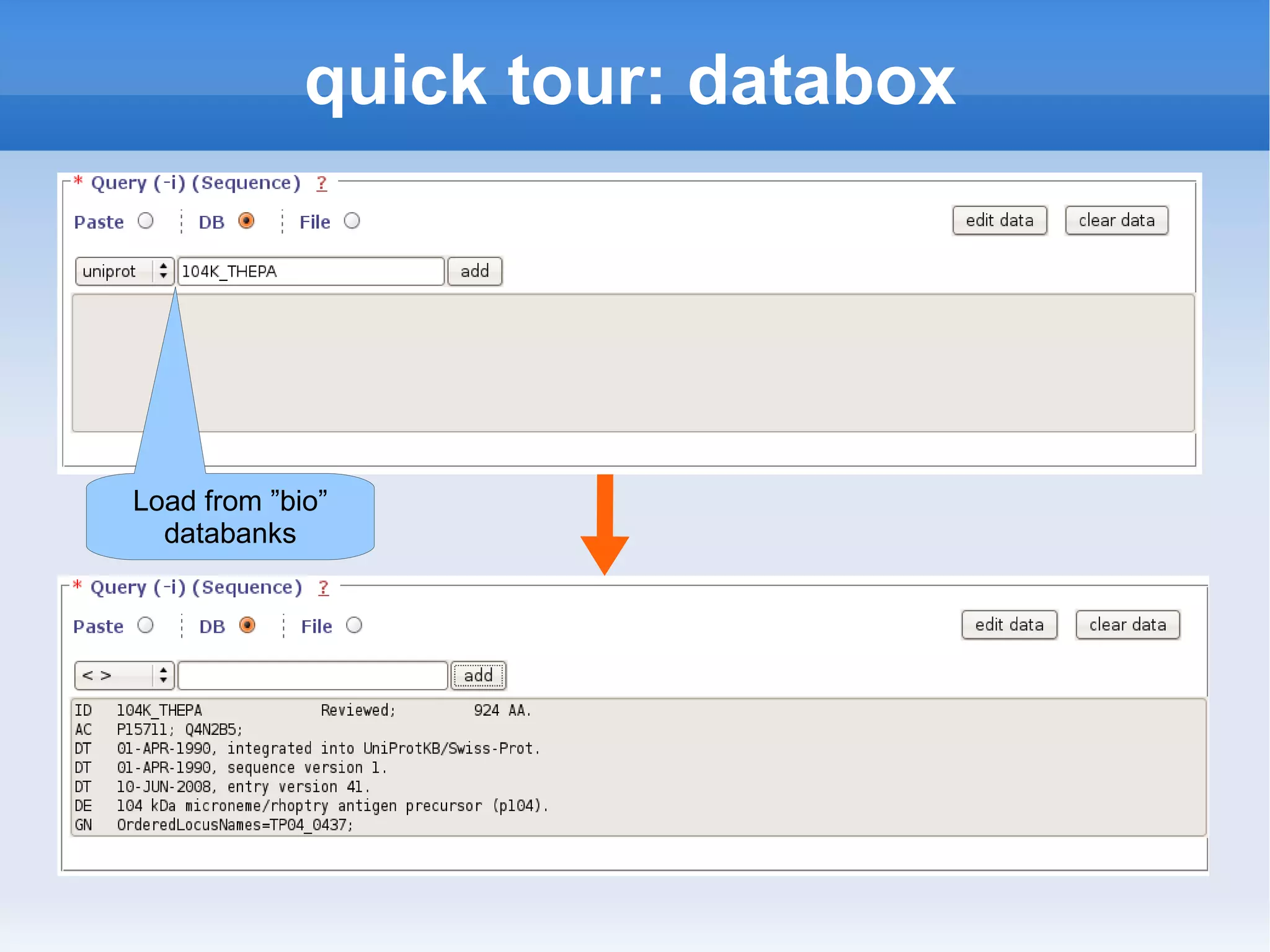Select the Paste radio button in the top panel
This screenshot has width=1270, height=952.
coord(146,221)
